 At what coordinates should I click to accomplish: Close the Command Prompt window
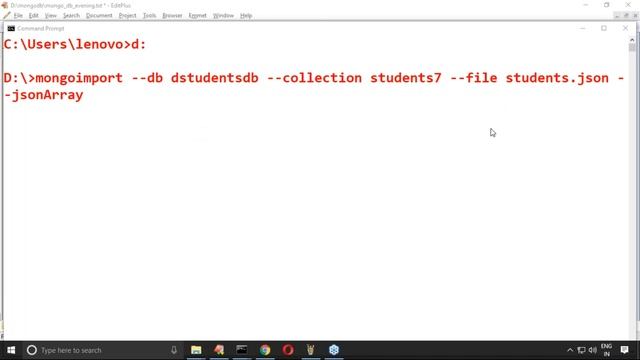coord(625,28)
